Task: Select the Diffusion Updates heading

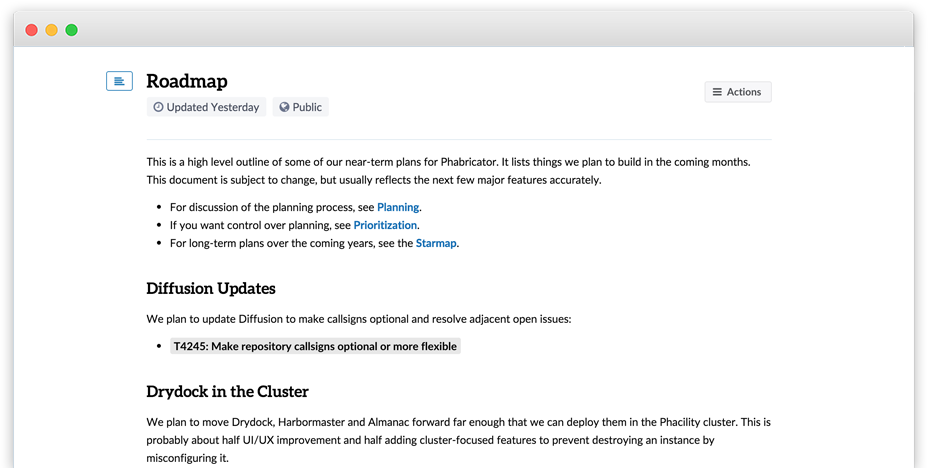Action: click(x=211, y=289)
